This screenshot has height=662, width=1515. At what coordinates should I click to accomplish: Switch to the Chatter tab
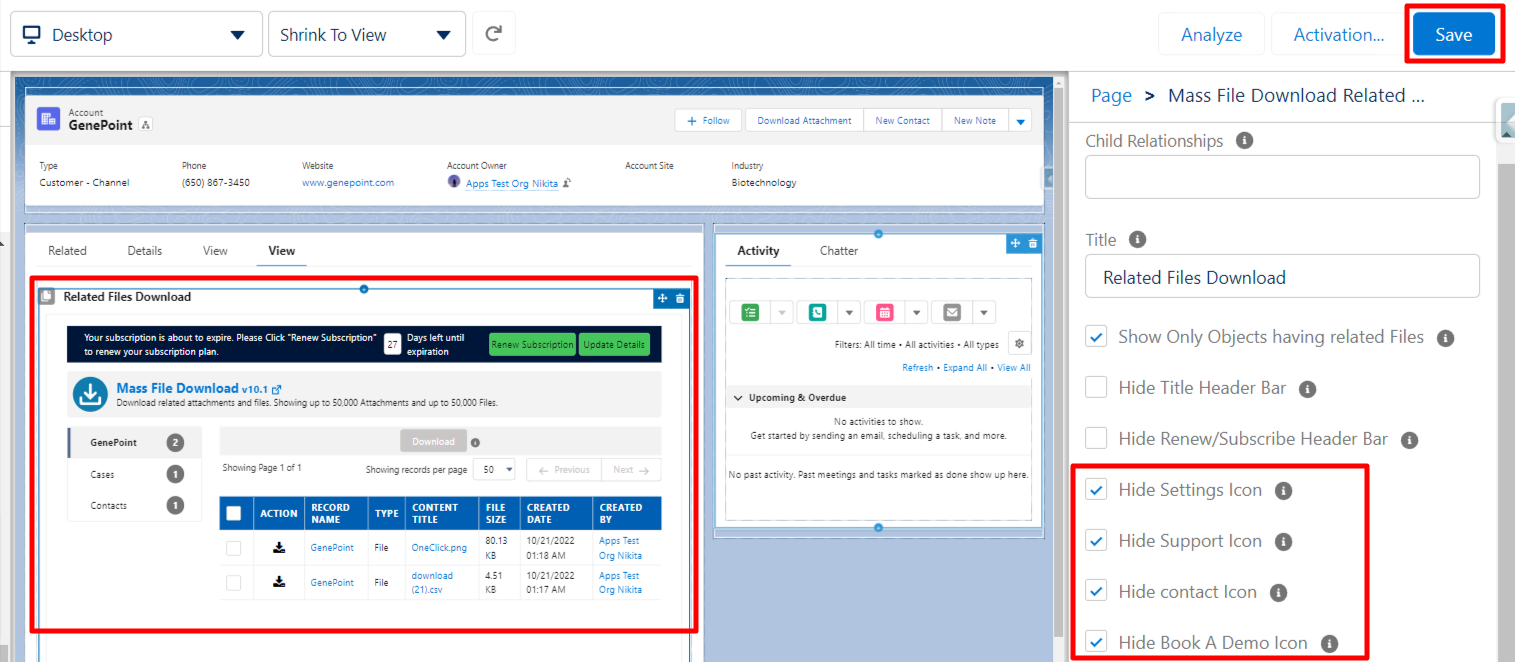click(839, 251)
